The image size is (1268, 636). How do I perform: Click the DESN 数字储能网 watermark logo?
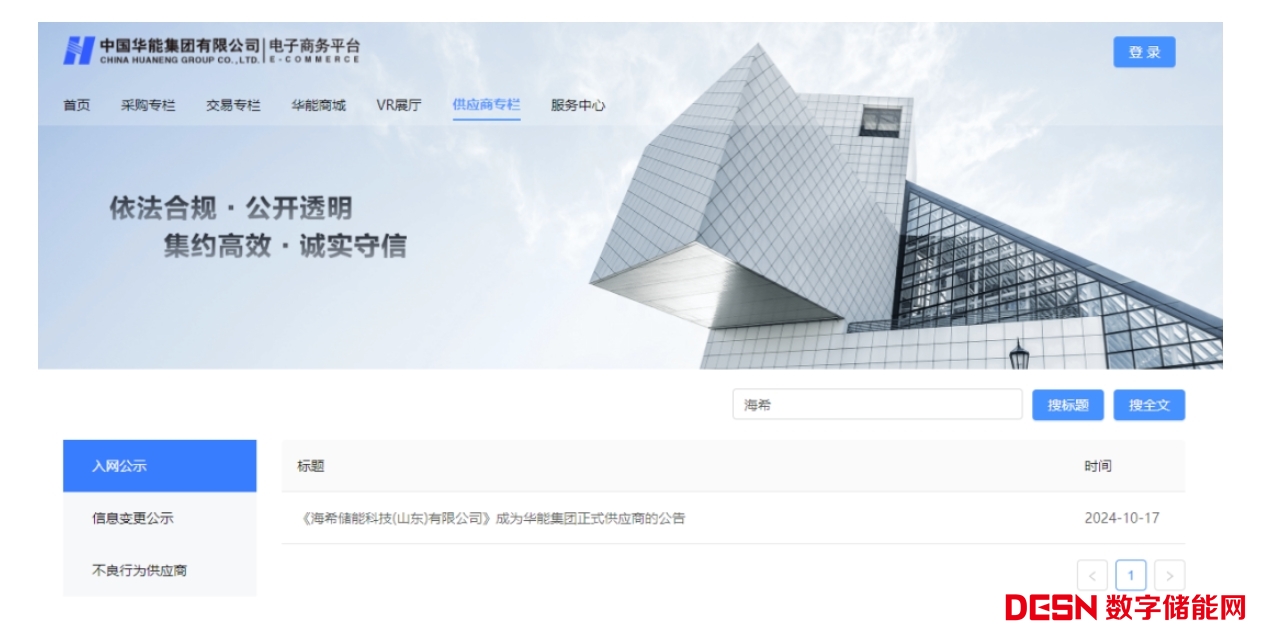point(1125,607)
